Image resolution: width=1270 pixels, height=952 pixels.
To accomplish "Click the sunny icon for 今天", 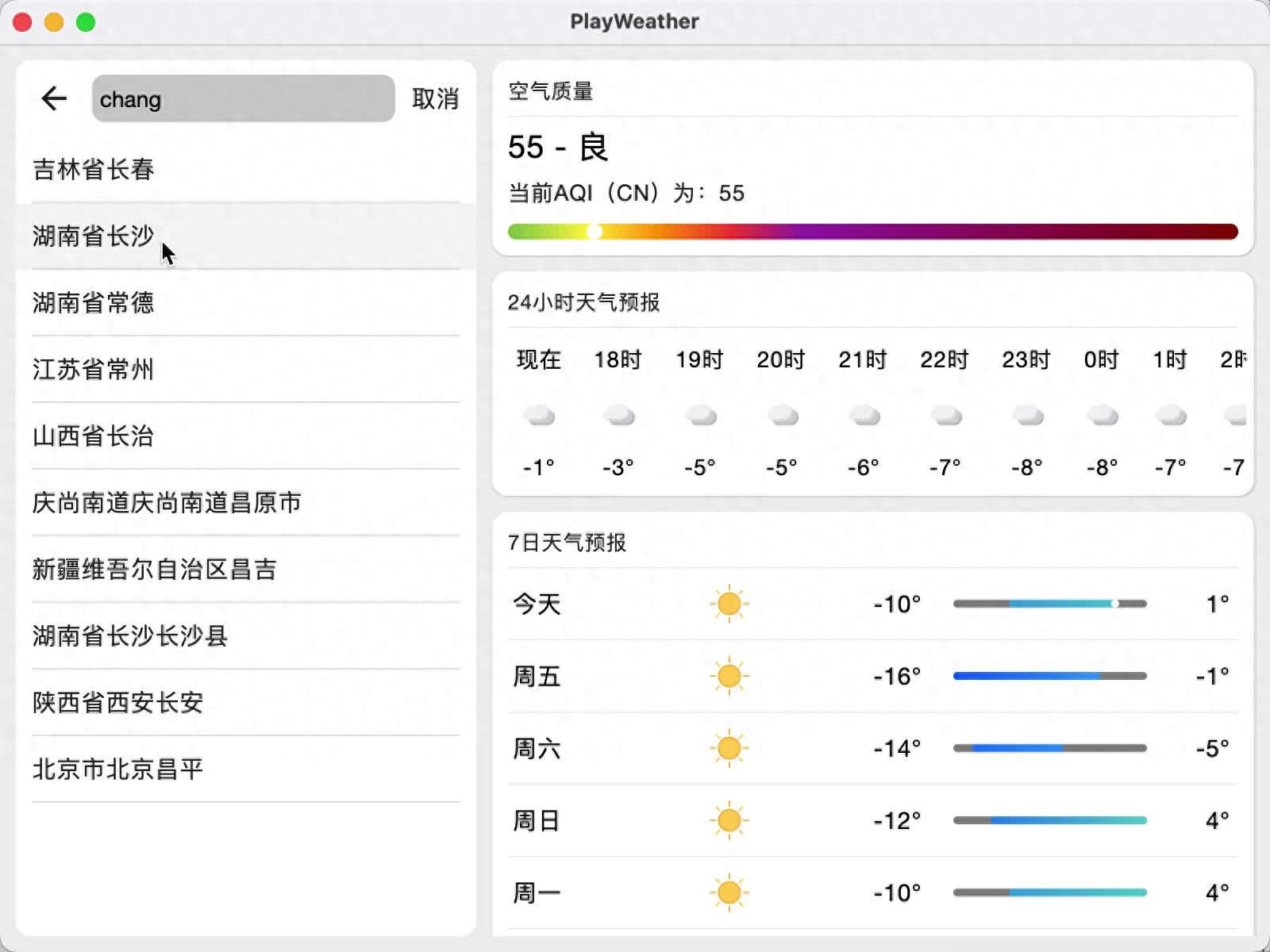I will tap(729, 604).
